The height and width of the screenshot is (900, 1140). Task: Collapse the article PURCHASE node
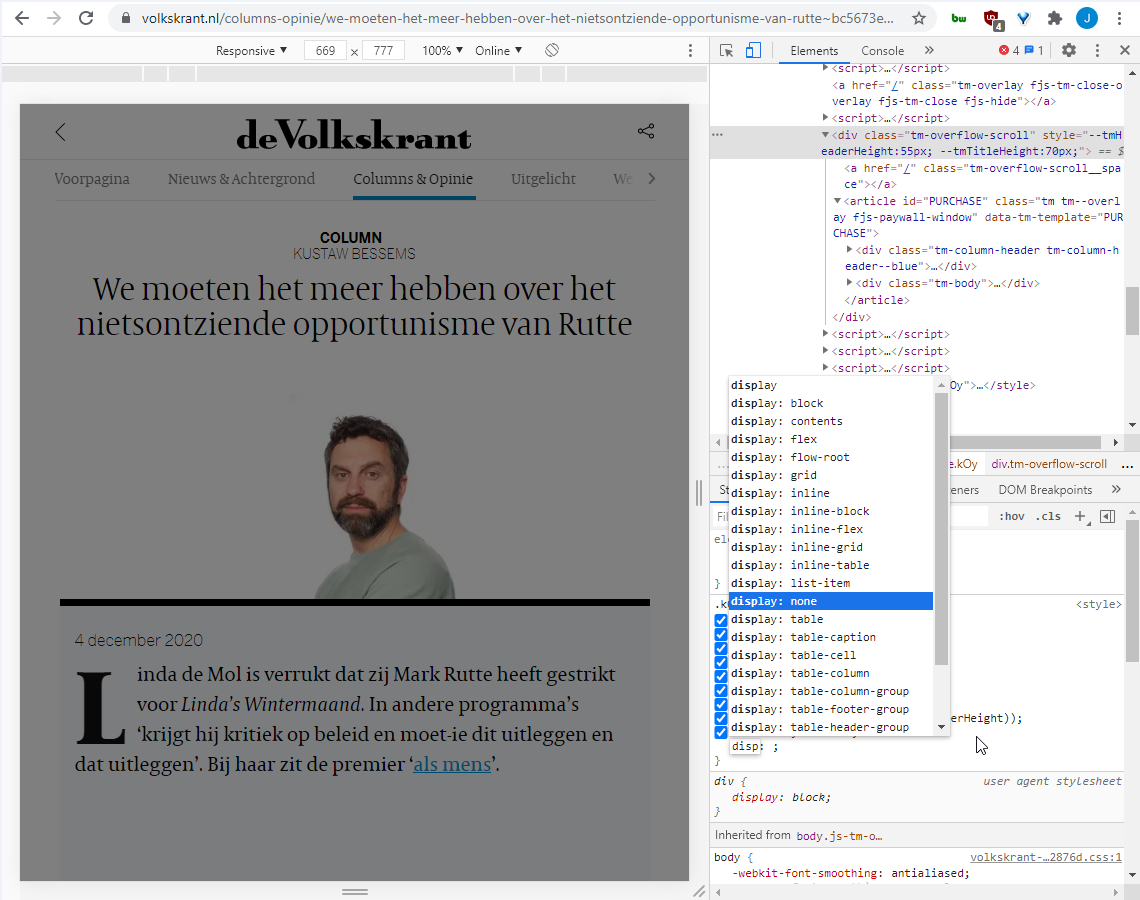[x=837, y=201]
